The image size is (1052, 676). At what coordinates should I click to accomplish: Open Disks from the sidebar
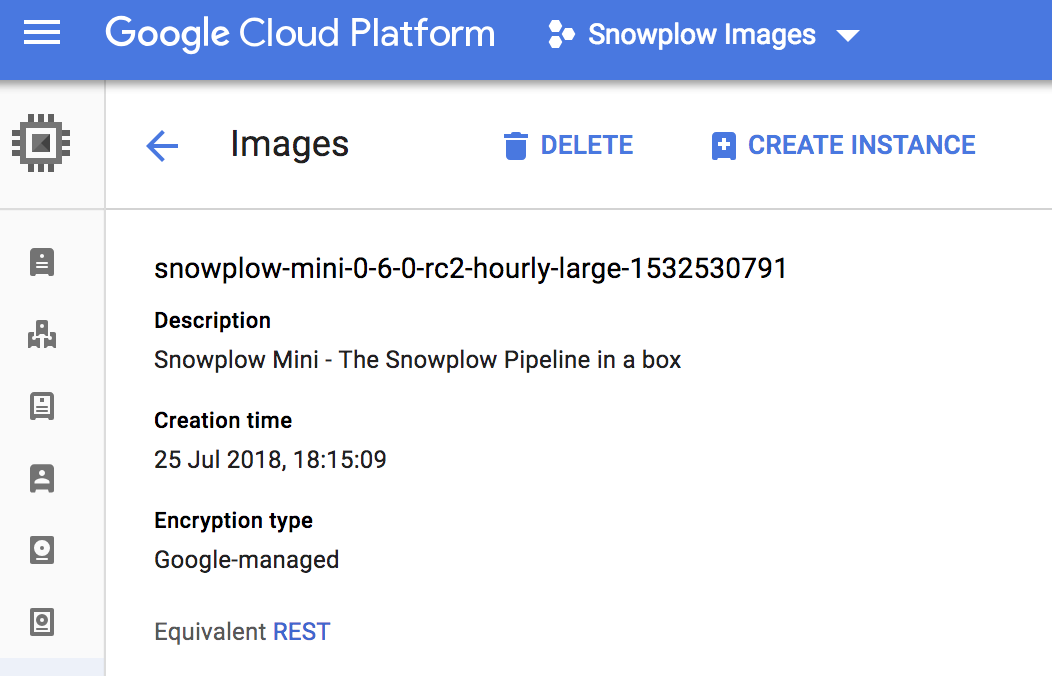click(x=42, y=550)
